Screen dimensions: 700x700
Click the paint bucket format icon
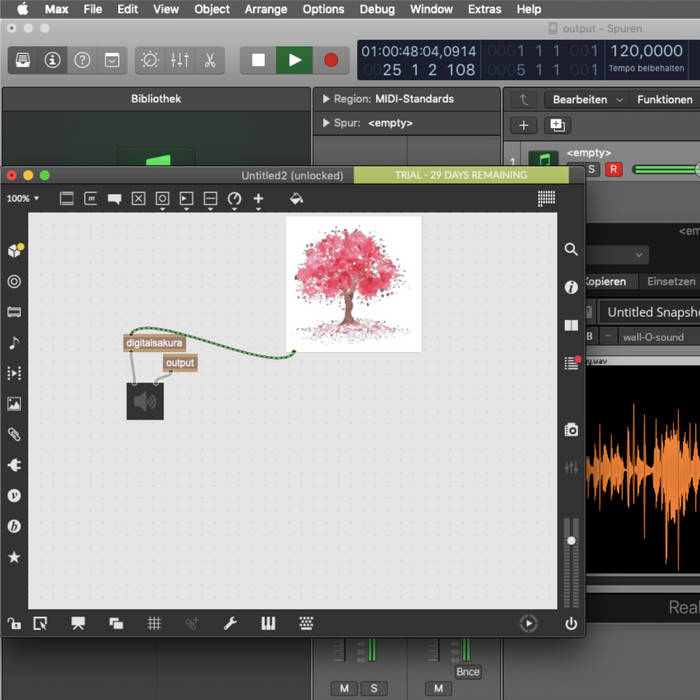(295, 199)
